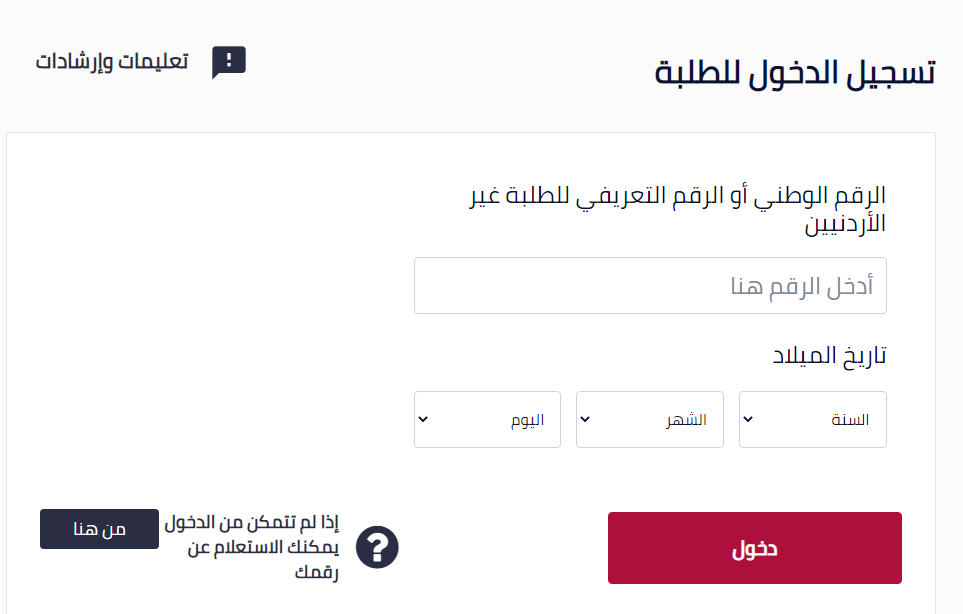Click the تاريخ الميلاد label
Screen dimensions: 963x614
830,356
